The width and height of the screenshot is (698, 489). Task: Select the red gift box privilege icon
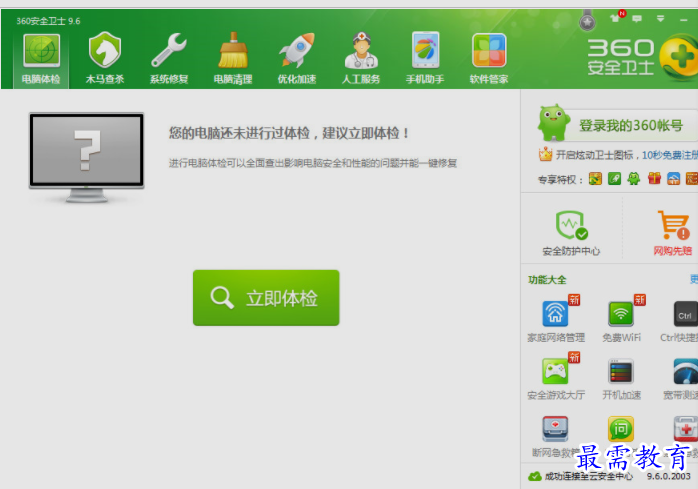[x=654, y=179]
